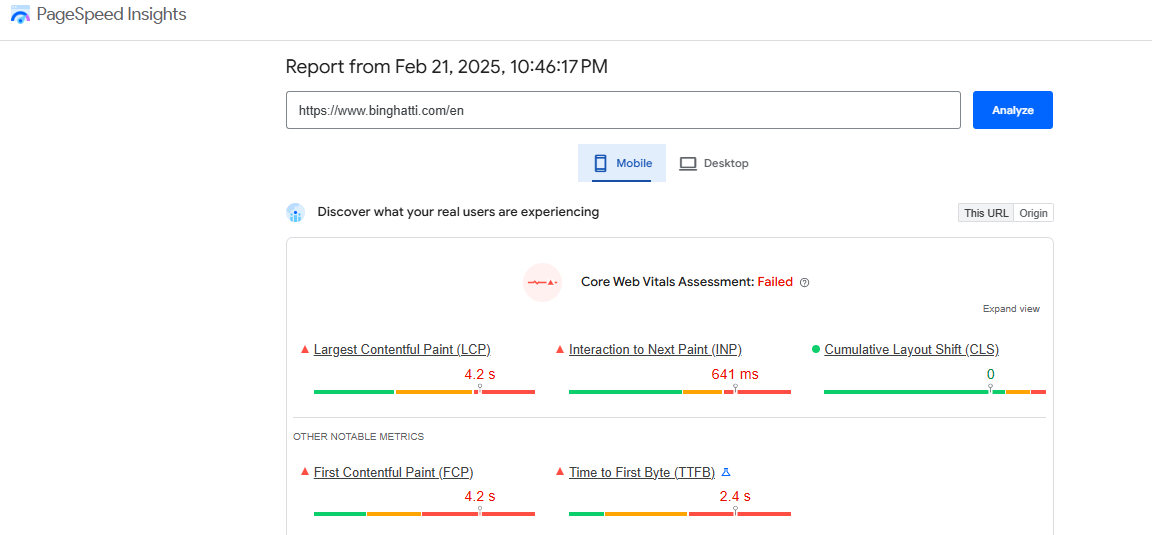Screen dimensions: 1152x535
Task: Select the This URL toggle option
Action: tap(986, 213)
